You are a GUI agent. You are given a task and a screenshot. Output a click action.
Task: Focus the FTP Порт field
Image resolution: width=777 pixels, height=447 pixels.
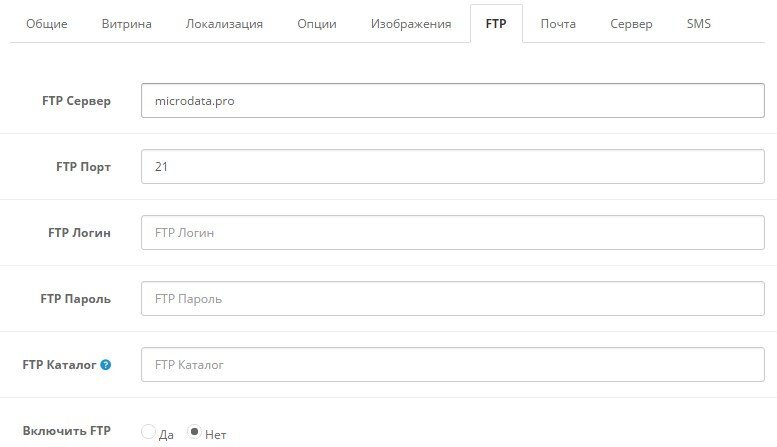pyautogui.click(x=453, y=167)
